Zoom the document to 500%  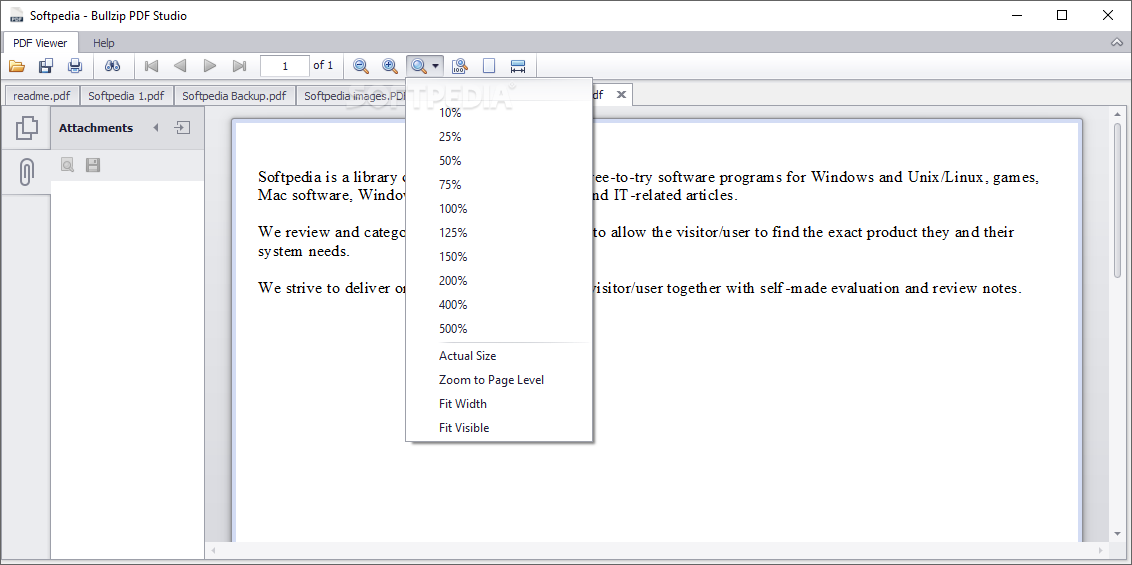click(x=499, y=328)
